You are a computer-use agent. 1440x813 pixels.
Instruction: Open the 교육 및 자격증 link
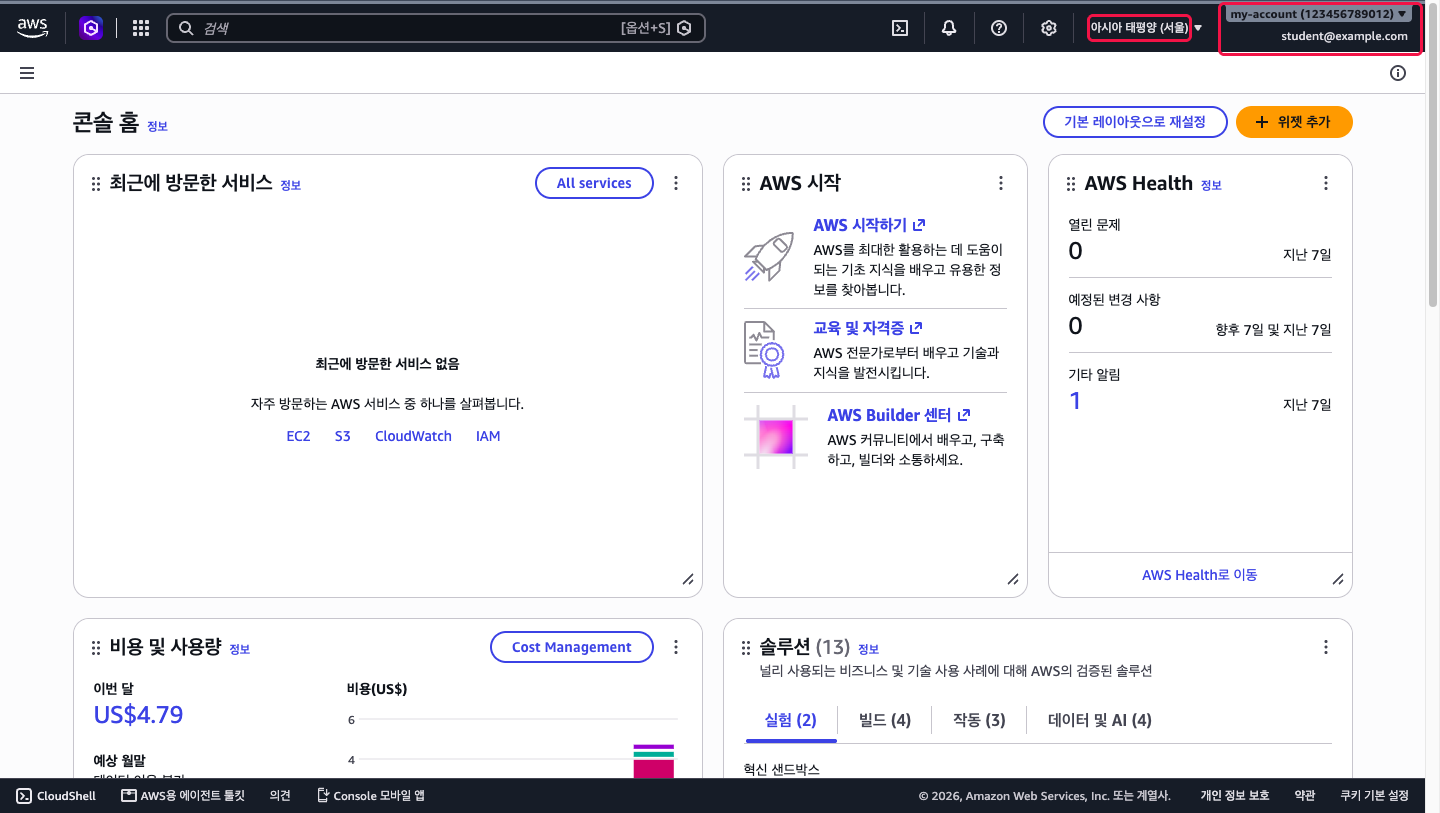(x=868, y=328)
